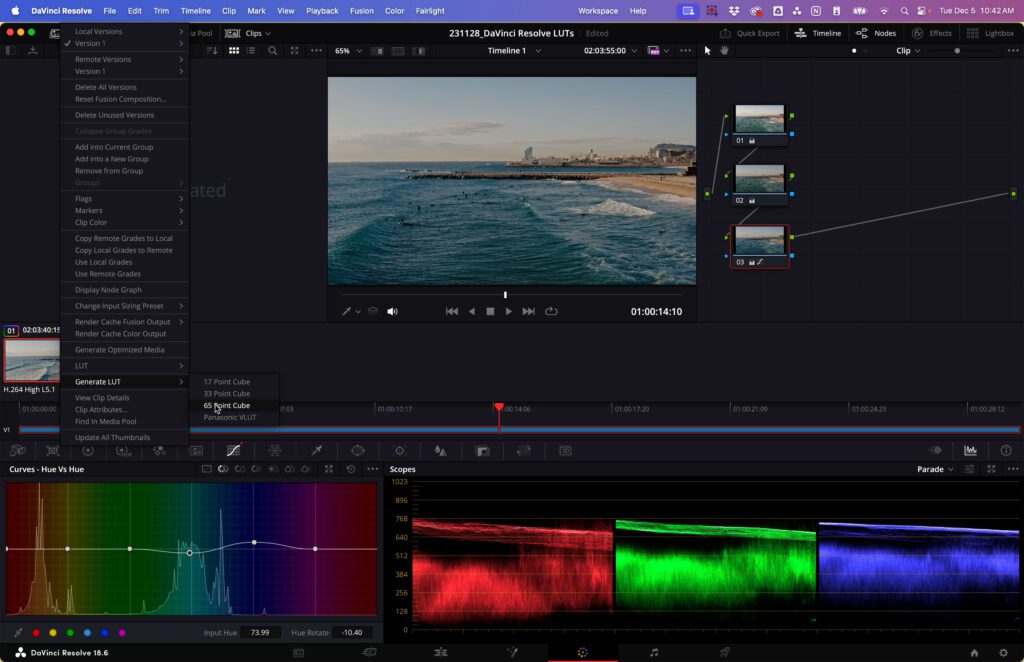Toggle Clips thumbnail strip
1024x662 pixels.
(247, 33)
